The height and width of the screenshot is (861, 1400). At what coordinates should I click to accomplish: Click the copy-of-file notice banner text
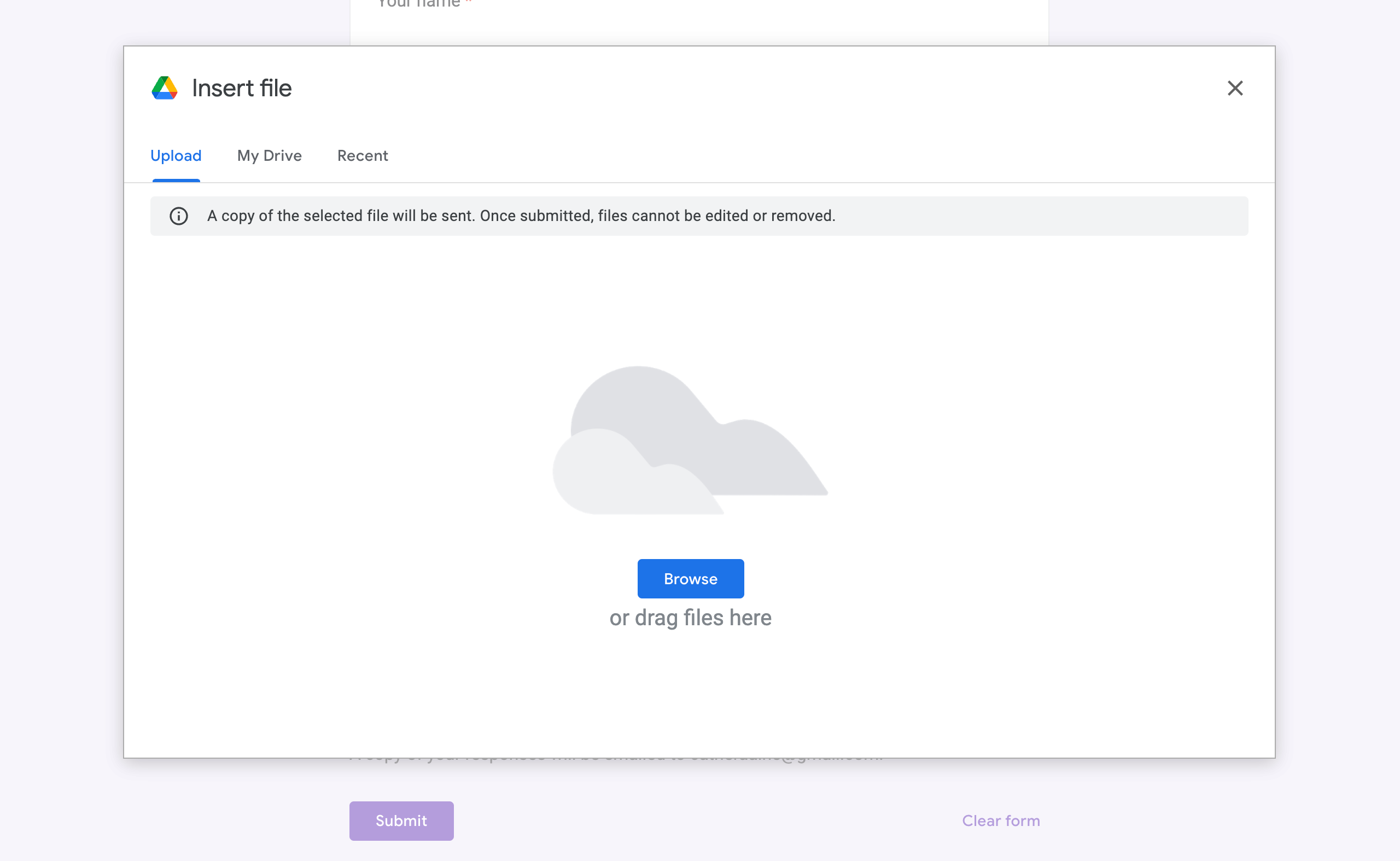tap(521, 216)
